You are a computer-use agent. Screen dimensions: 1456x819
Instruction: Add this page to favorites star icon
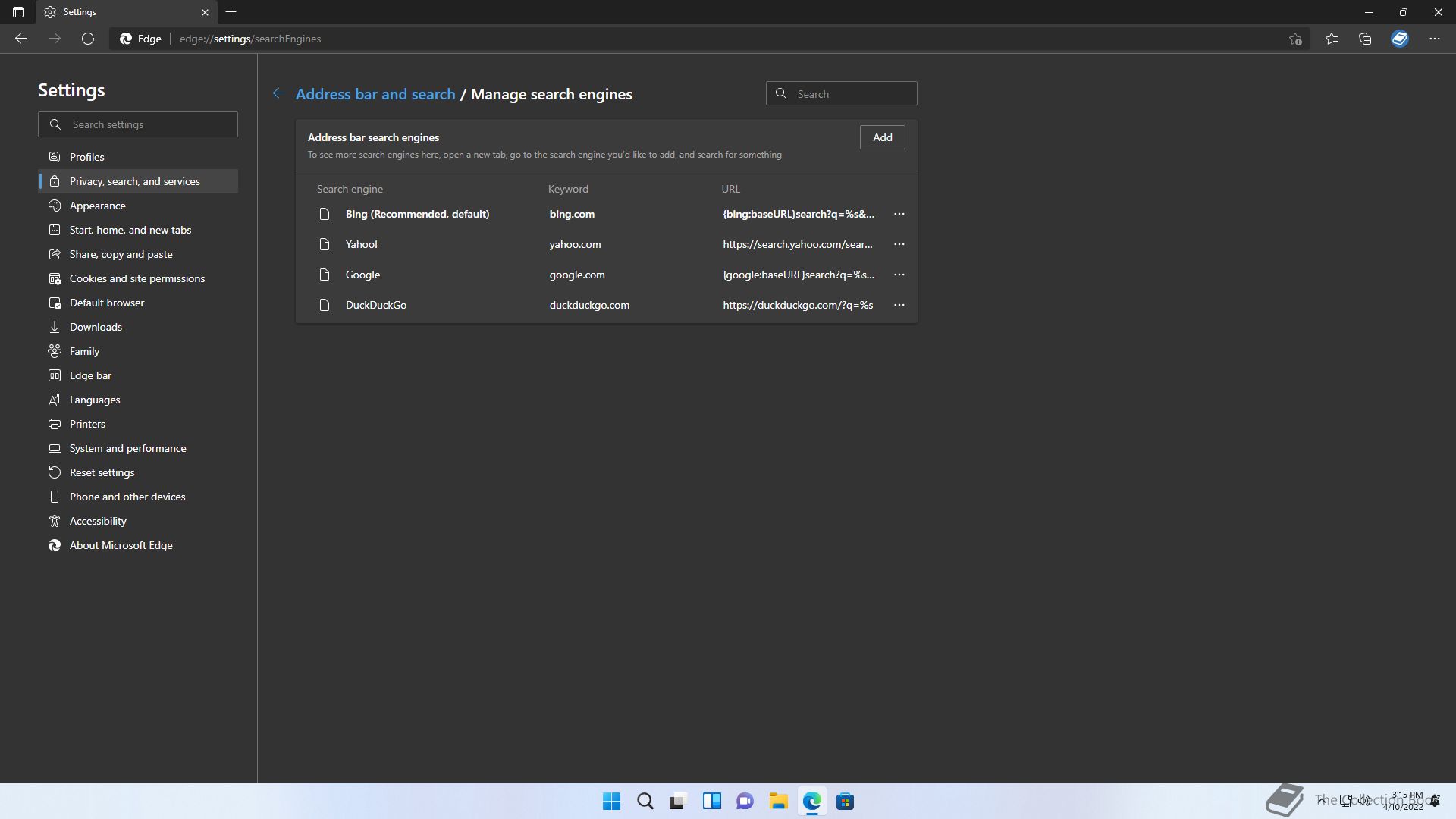pyautogui.click(x=1295, y=39)
